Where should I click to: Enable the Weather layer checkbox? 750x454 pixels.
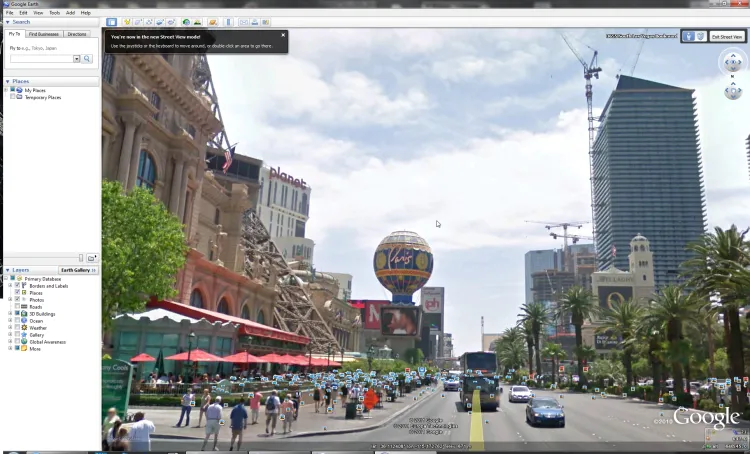point(17,328)
